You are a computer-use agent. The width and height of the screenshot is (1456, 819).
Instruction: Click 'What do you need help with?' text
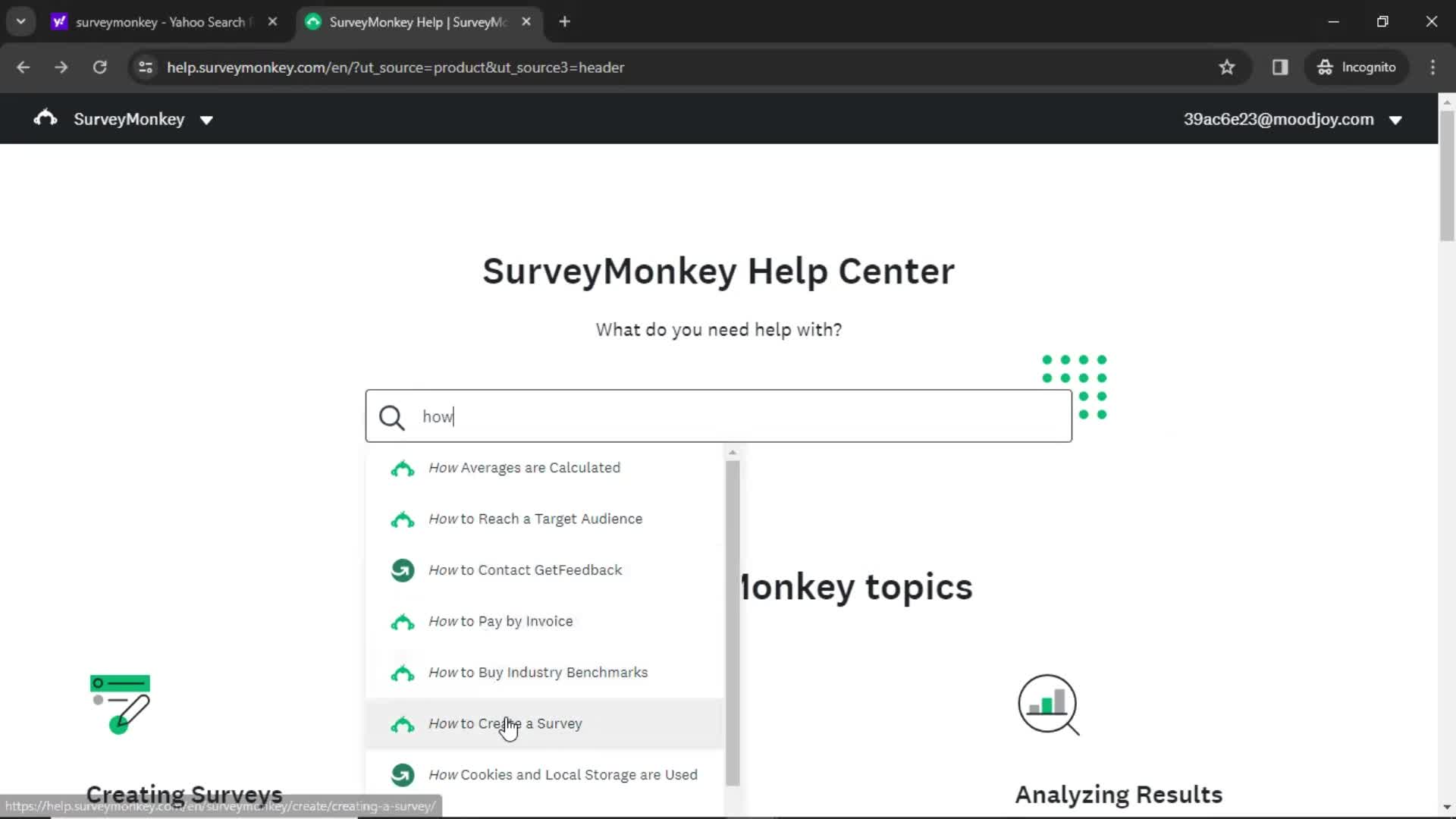click(x=718, y=330)
